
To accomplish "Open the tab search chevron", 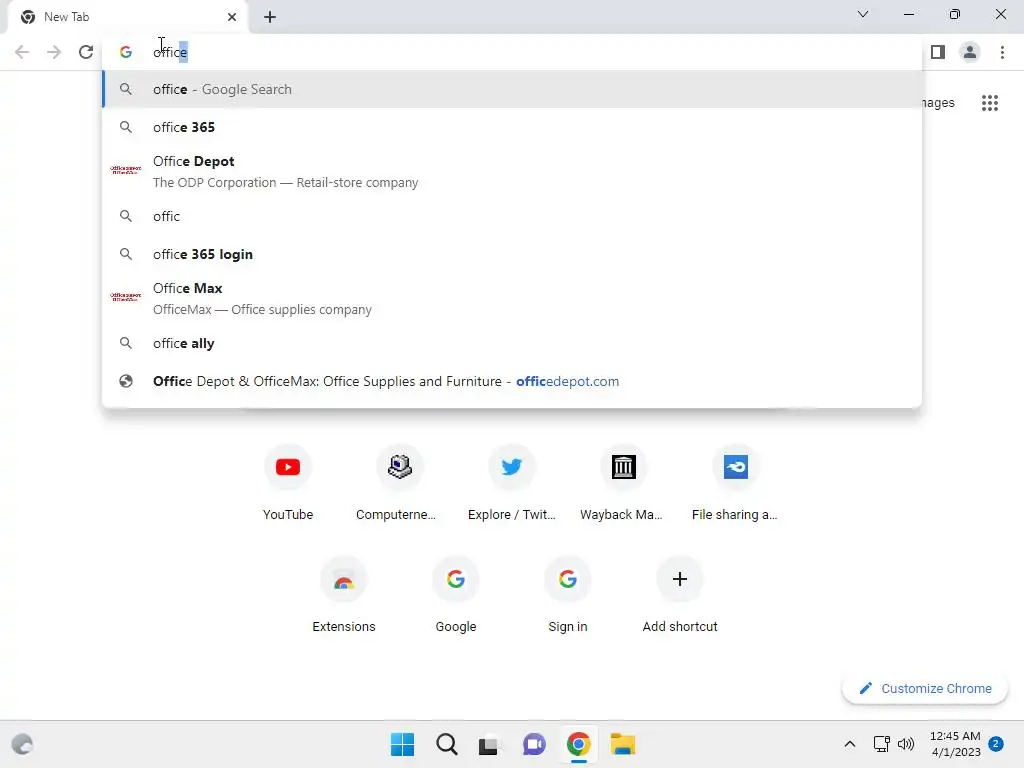I will (863, 14).
